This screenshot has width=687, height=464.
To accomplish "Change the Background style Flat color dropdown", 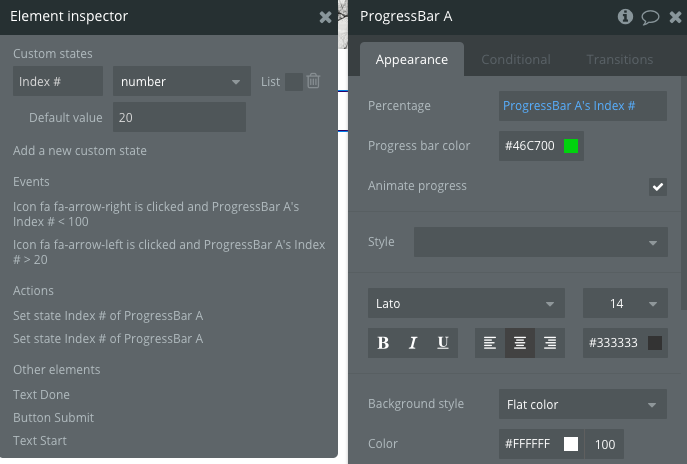I will pos(582,405).
